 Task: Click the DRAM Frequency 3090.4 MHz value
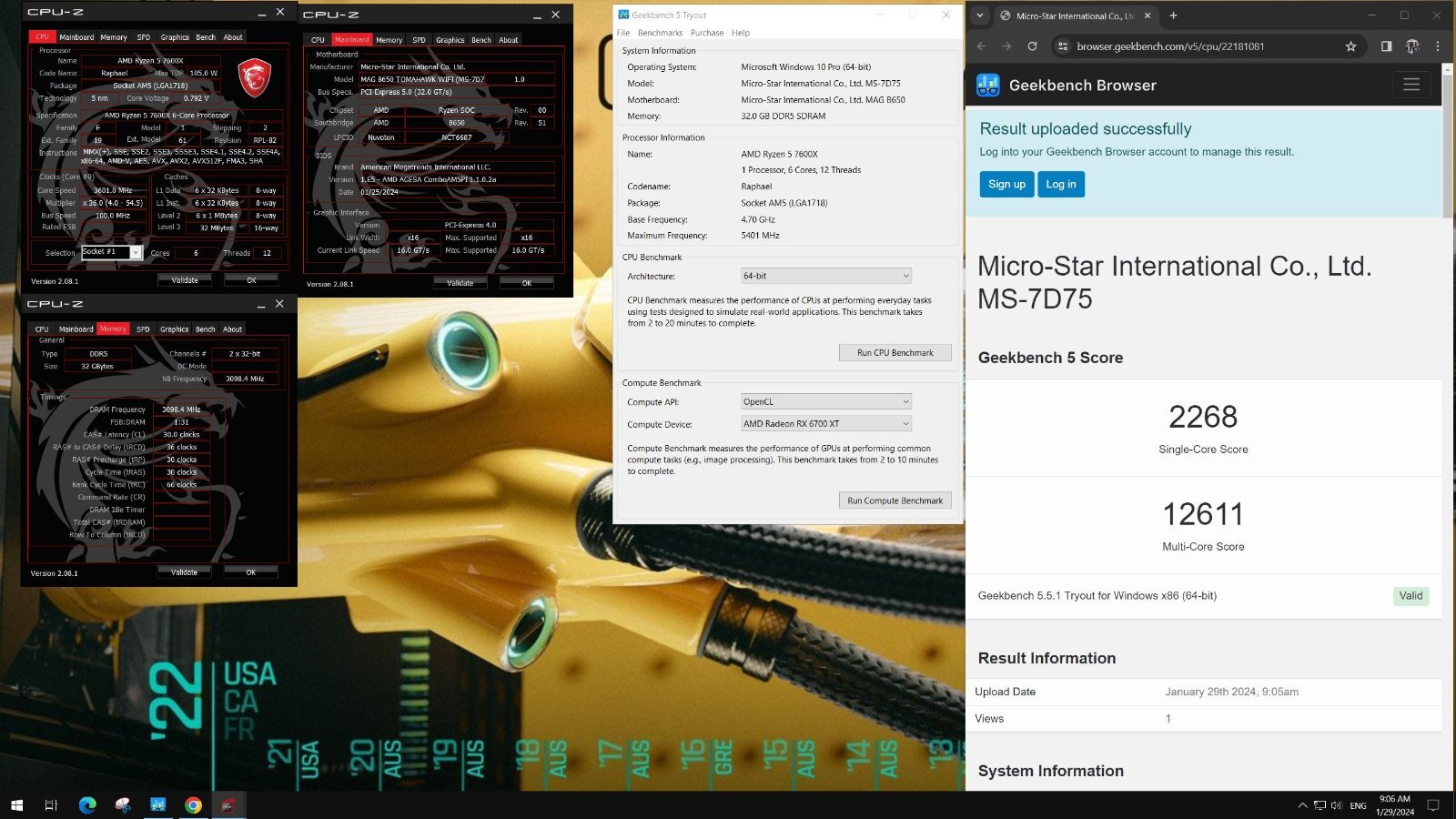[x=181, y=409]
